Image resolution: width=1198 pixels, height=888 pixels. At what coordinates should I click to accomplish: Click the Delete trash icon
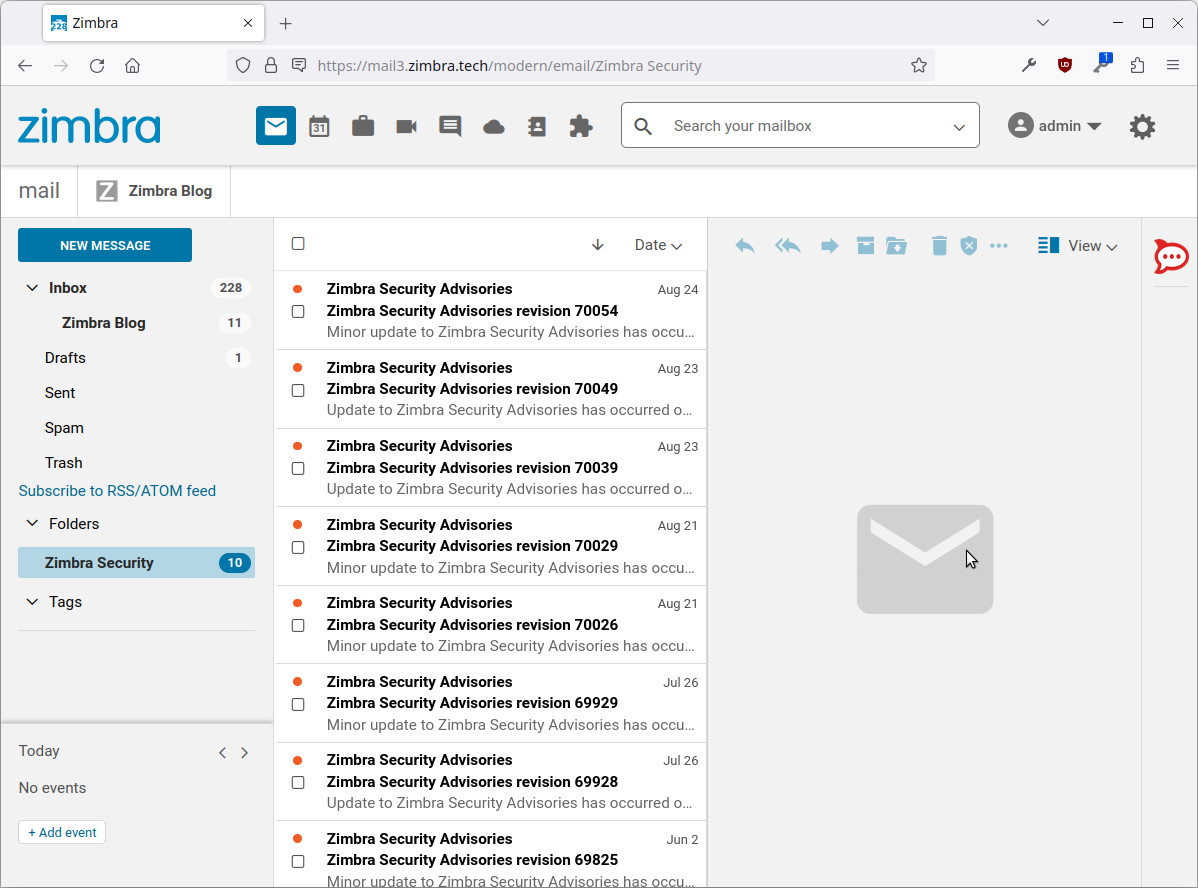tap(939, 245)
